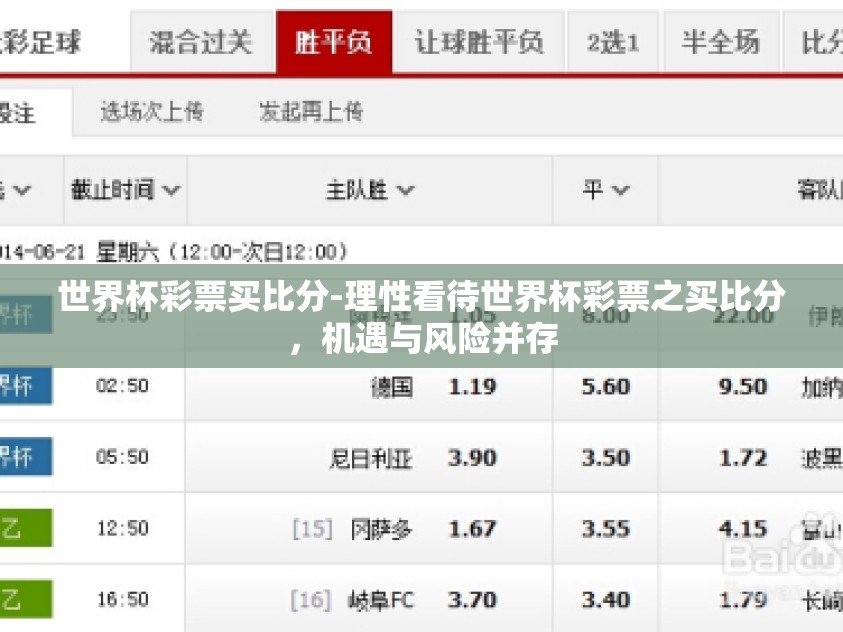Image resolution: width=843 pixels, height=632 pixels.
Task: Click team name 冈萨多
Action: (381, 529)
